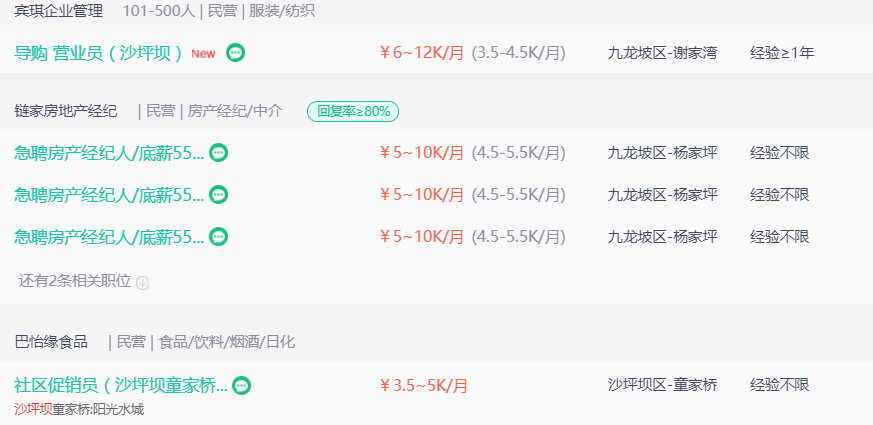Screen dimensions: 873x425
Task: Click chat bubble on third 急聘房产经纪人 row
Action: [218, 237]
